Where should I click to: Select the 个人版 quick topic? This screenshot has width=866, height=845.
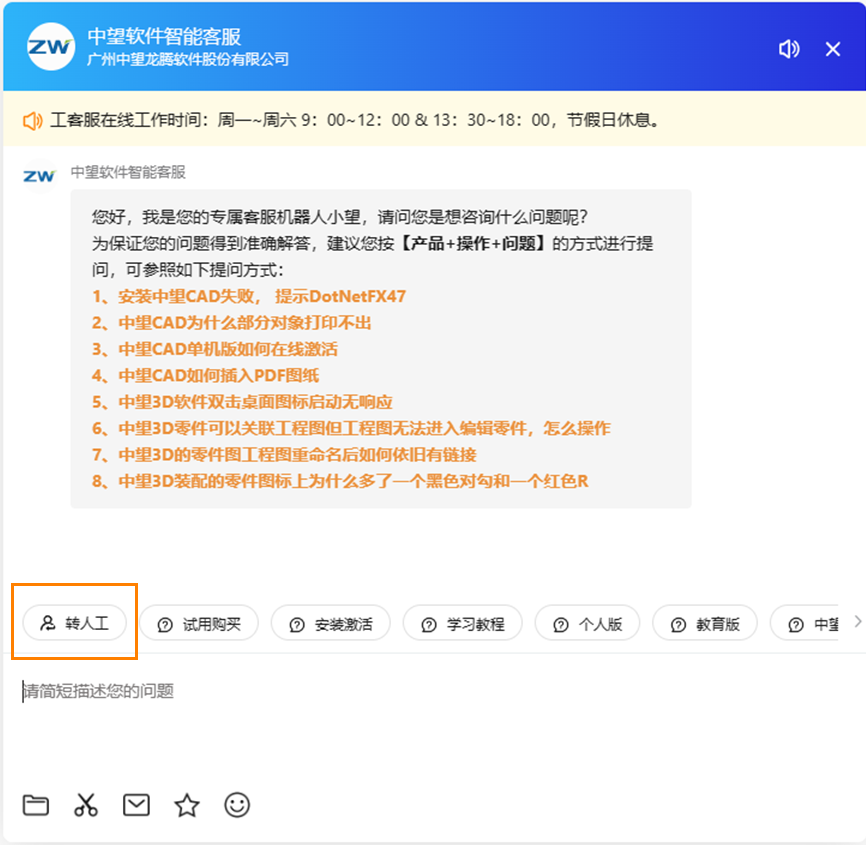point(587,624)
